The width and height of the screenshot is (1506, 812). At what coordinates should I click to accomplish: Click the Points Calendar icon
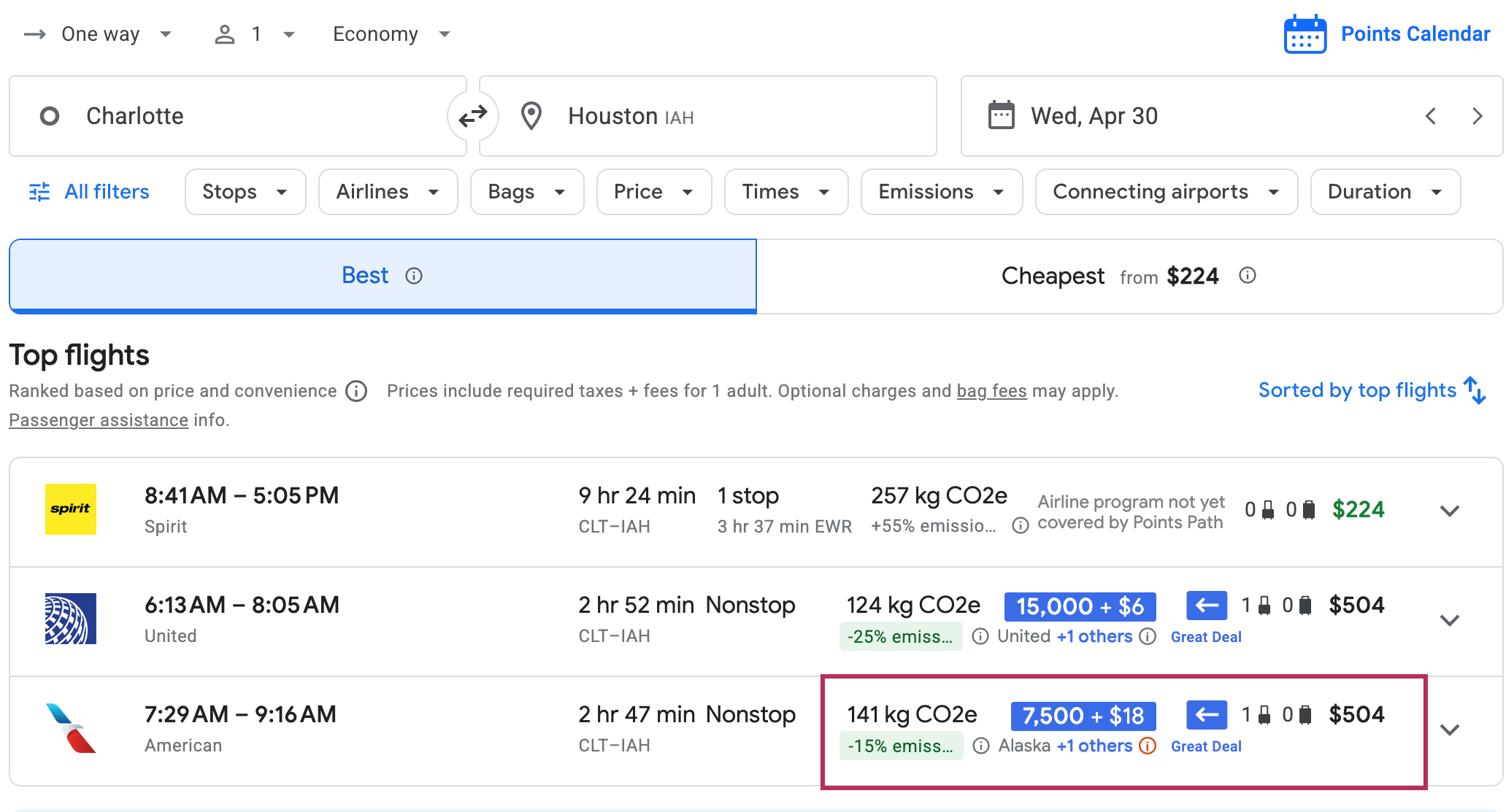1305,34
